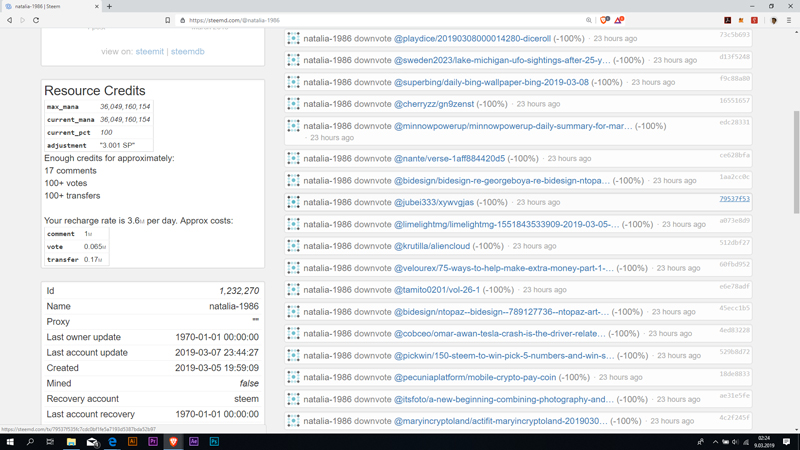Viewport: 800px width, 450px height.
Task: Open the @krutilla/aliencloud link
Action: 432,246
